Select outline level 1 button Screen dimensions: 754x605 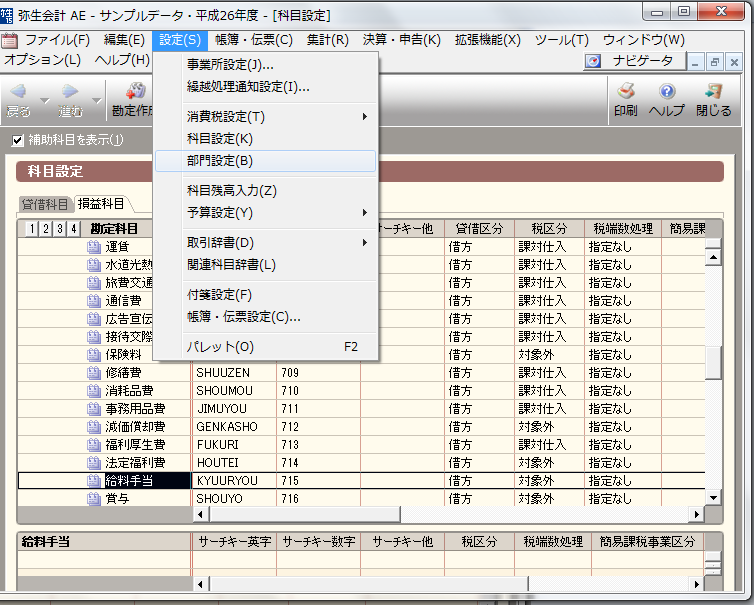(x=31, y=229)
